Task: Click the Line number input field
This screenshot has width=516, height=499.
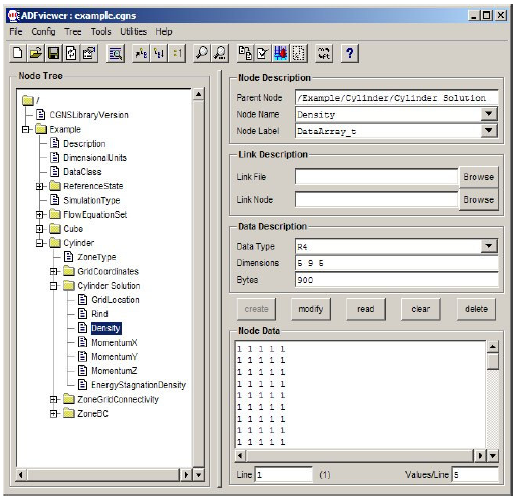Action: pos(284,474)
